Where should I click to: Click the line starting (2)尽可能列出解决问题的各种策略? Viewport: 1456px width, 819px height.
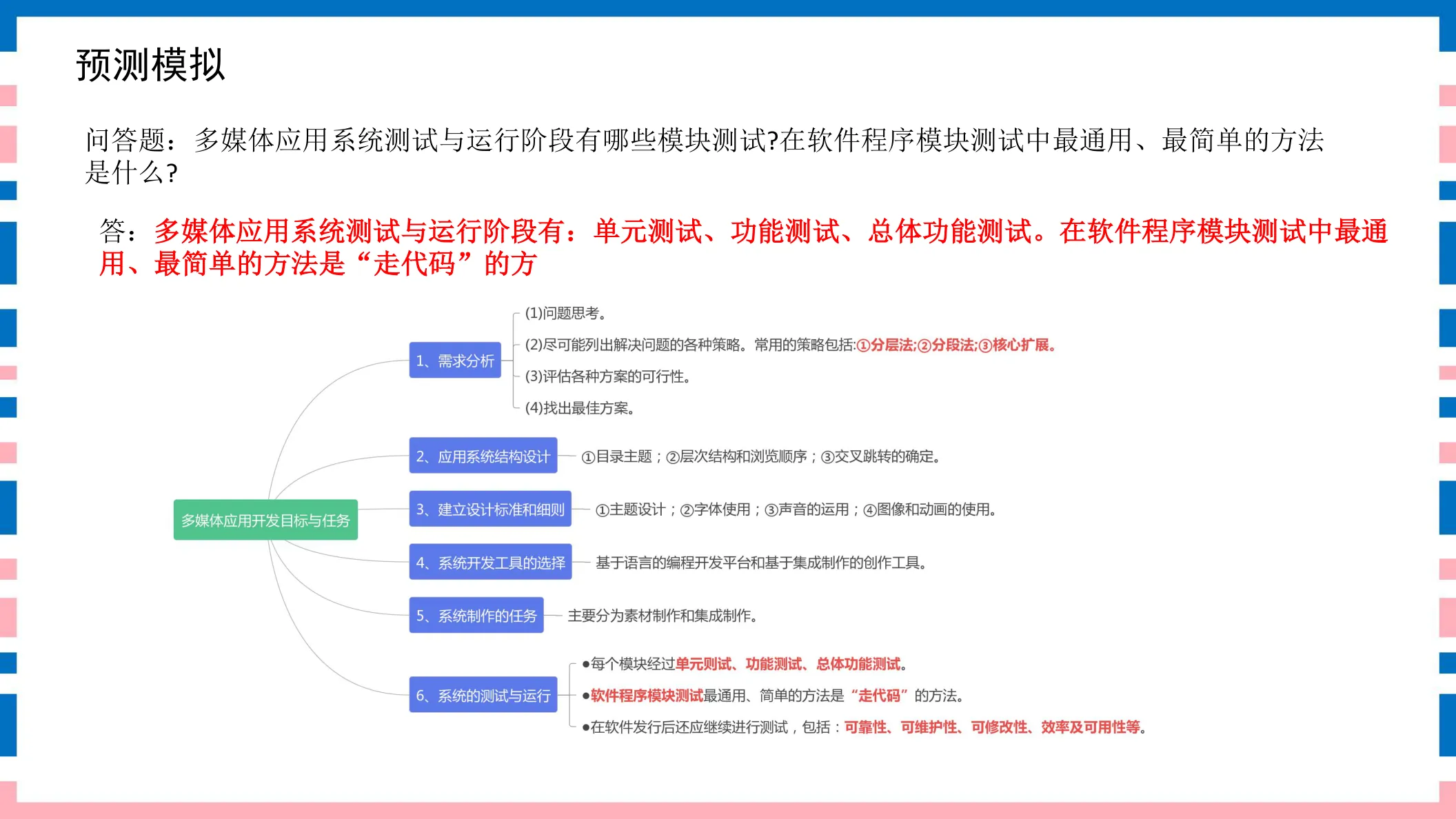point(790,345)
